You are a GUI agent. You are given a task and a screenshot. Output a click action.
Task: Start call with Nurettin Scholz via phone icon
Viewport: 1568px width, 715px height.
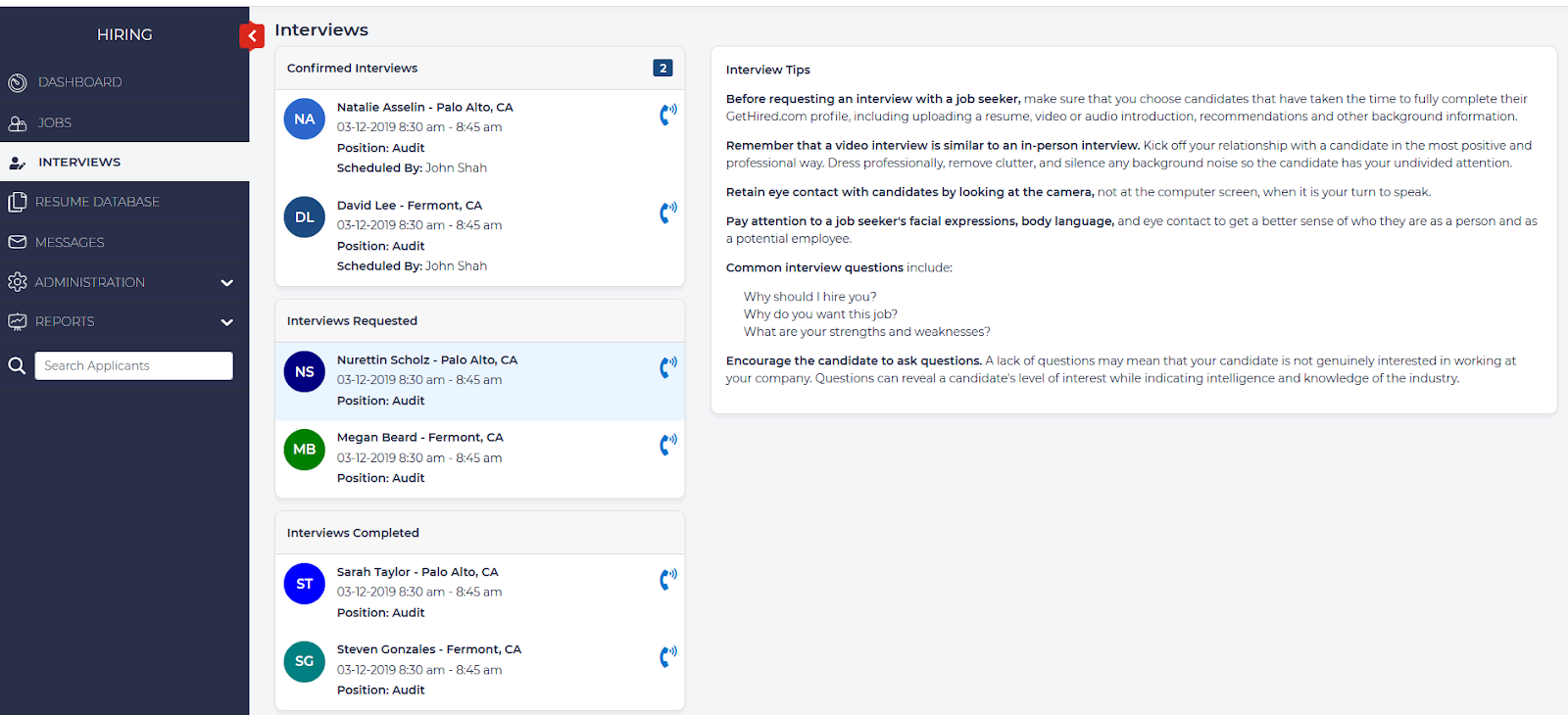coord(667,367)
